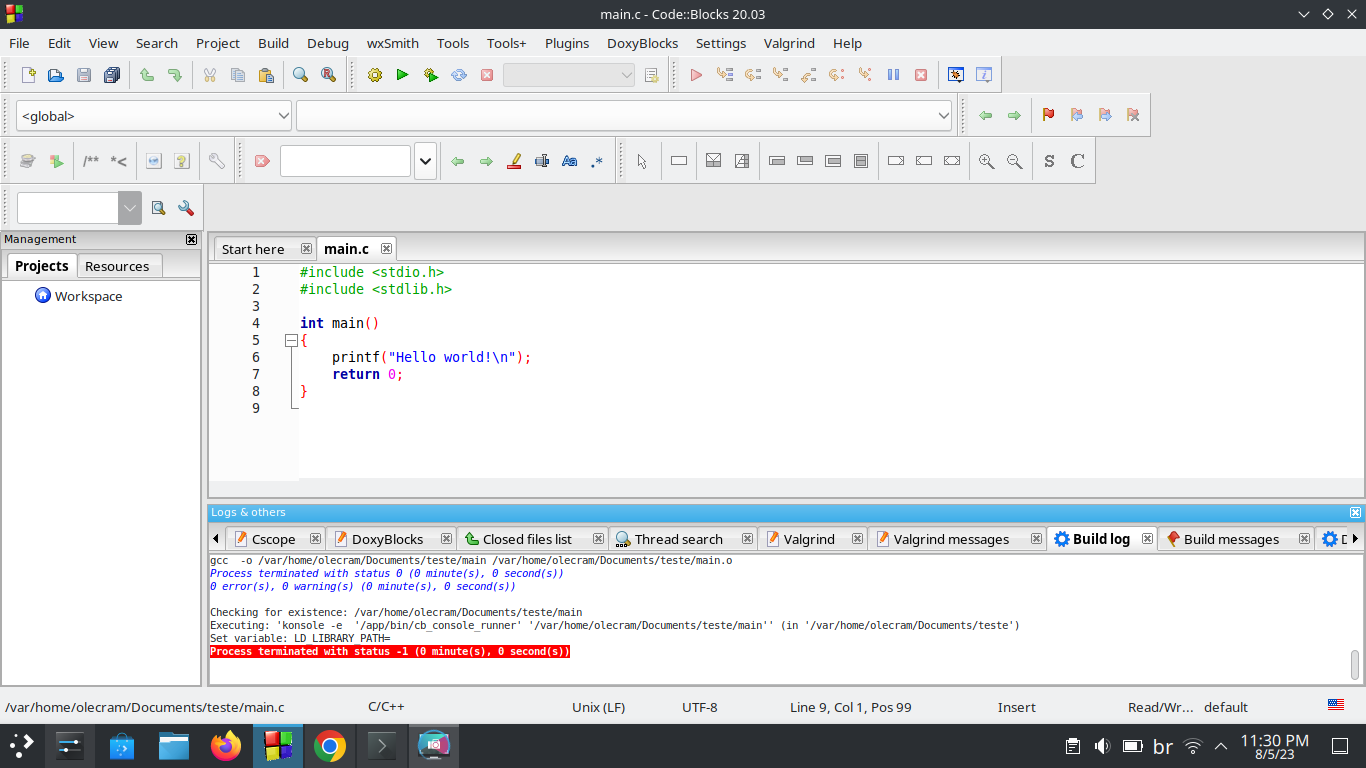Abort the build red X icon
Screen dimensions: 1366x768
[487, 75]
